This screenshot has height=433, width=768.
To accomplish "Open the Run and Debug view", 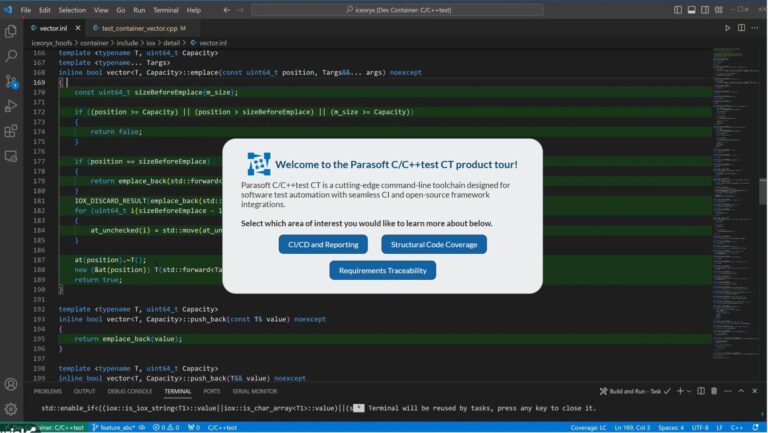I will [x=11, y=106].
